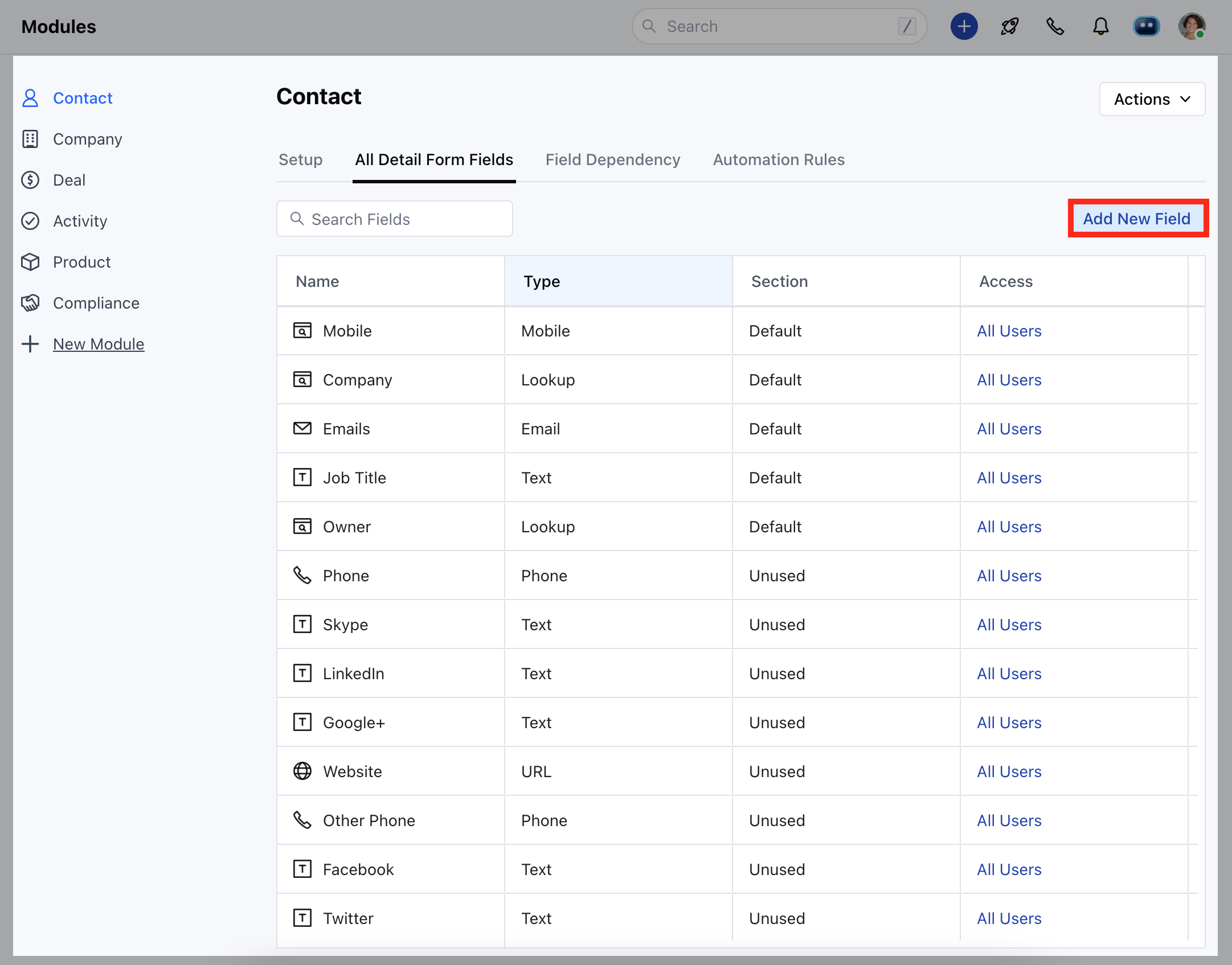Click the Add New Field button

point(1137,219)
